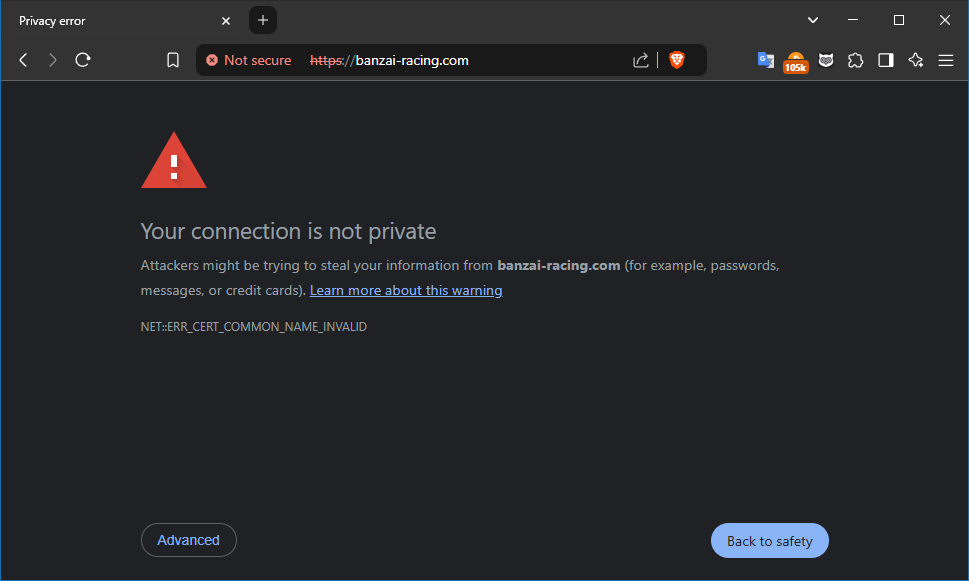Image resolution: width=969 pixels, height=581 pixels.
Task: Open the Extensions puzzle piece menu
Action: point(855,60)
